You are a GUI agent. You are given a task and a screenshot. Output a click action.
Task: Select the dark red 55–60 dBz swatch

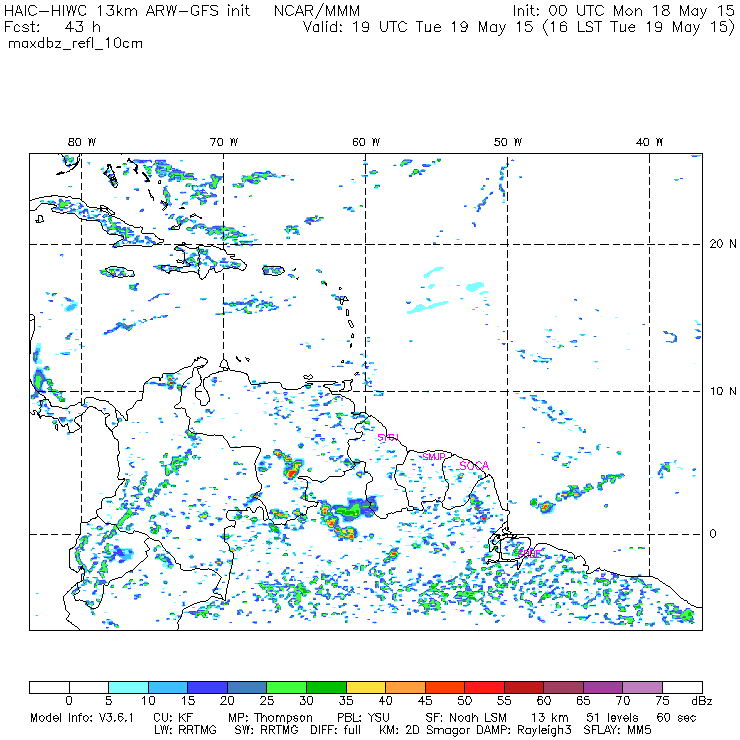click(524, 687)
